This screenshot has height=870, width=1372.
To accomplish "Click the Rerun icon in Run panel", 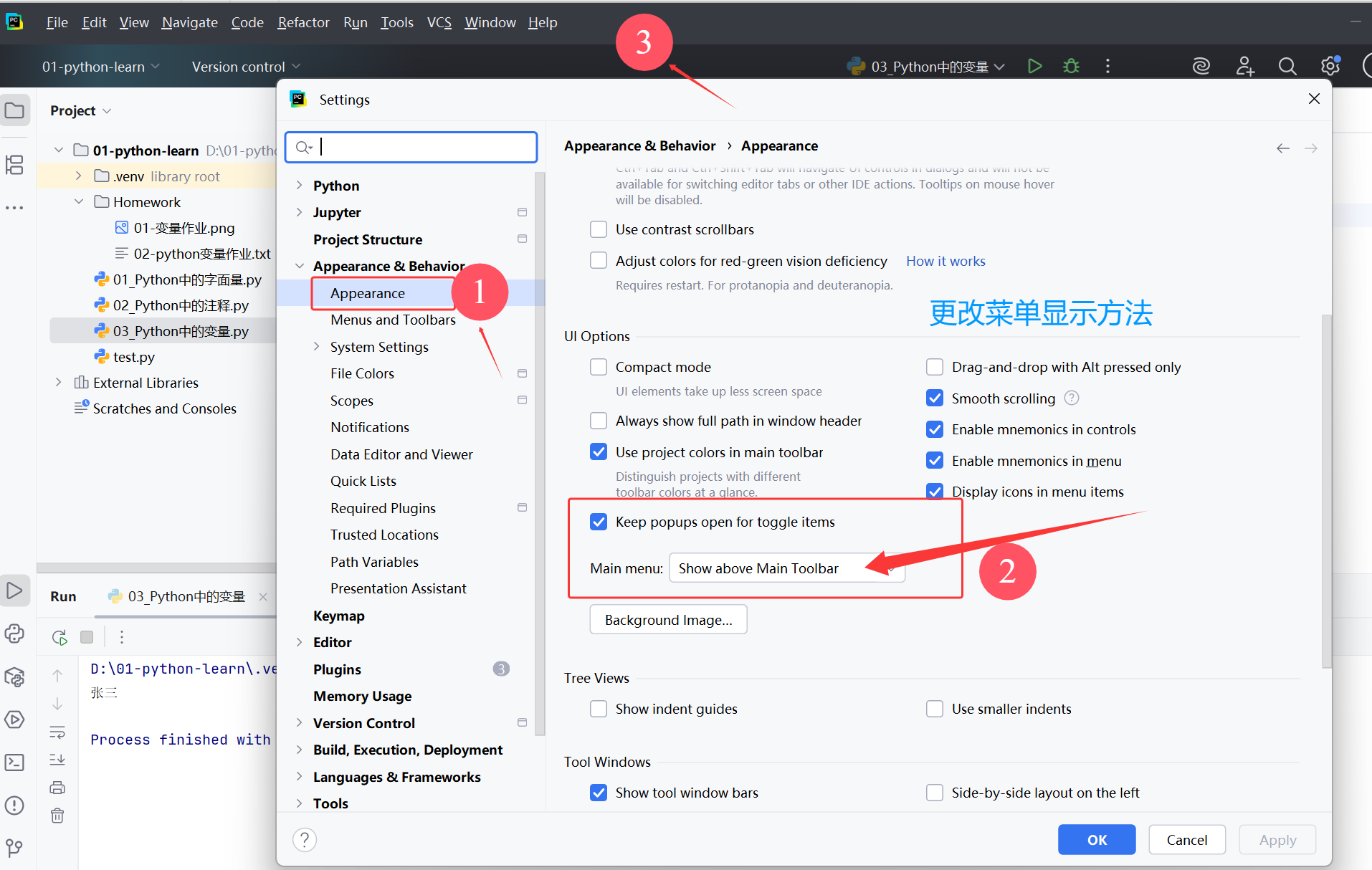I will [59, 637].
